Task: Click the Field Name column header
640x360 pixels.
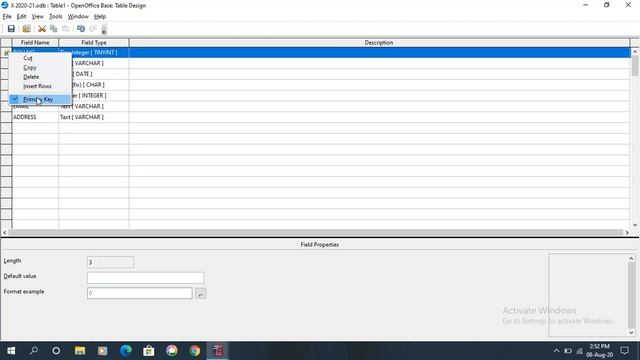Action: pos(35,42)
